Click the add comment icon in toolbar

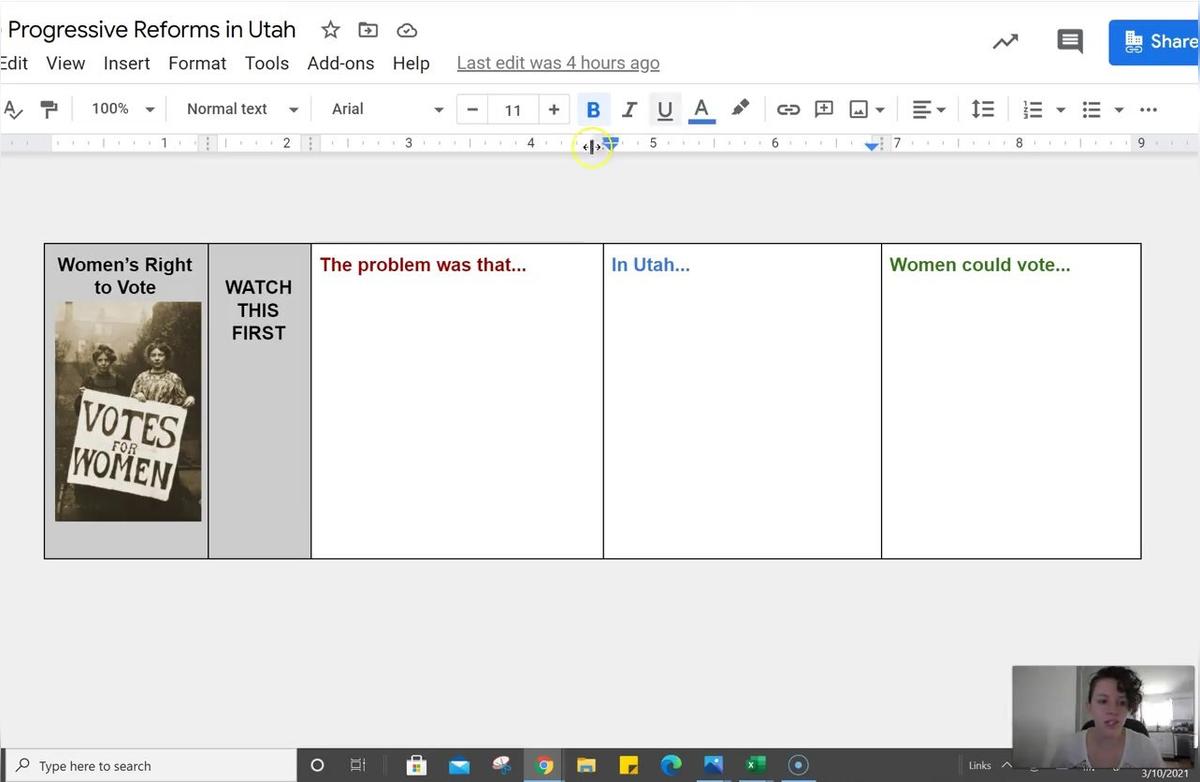(x=824, y=109)
